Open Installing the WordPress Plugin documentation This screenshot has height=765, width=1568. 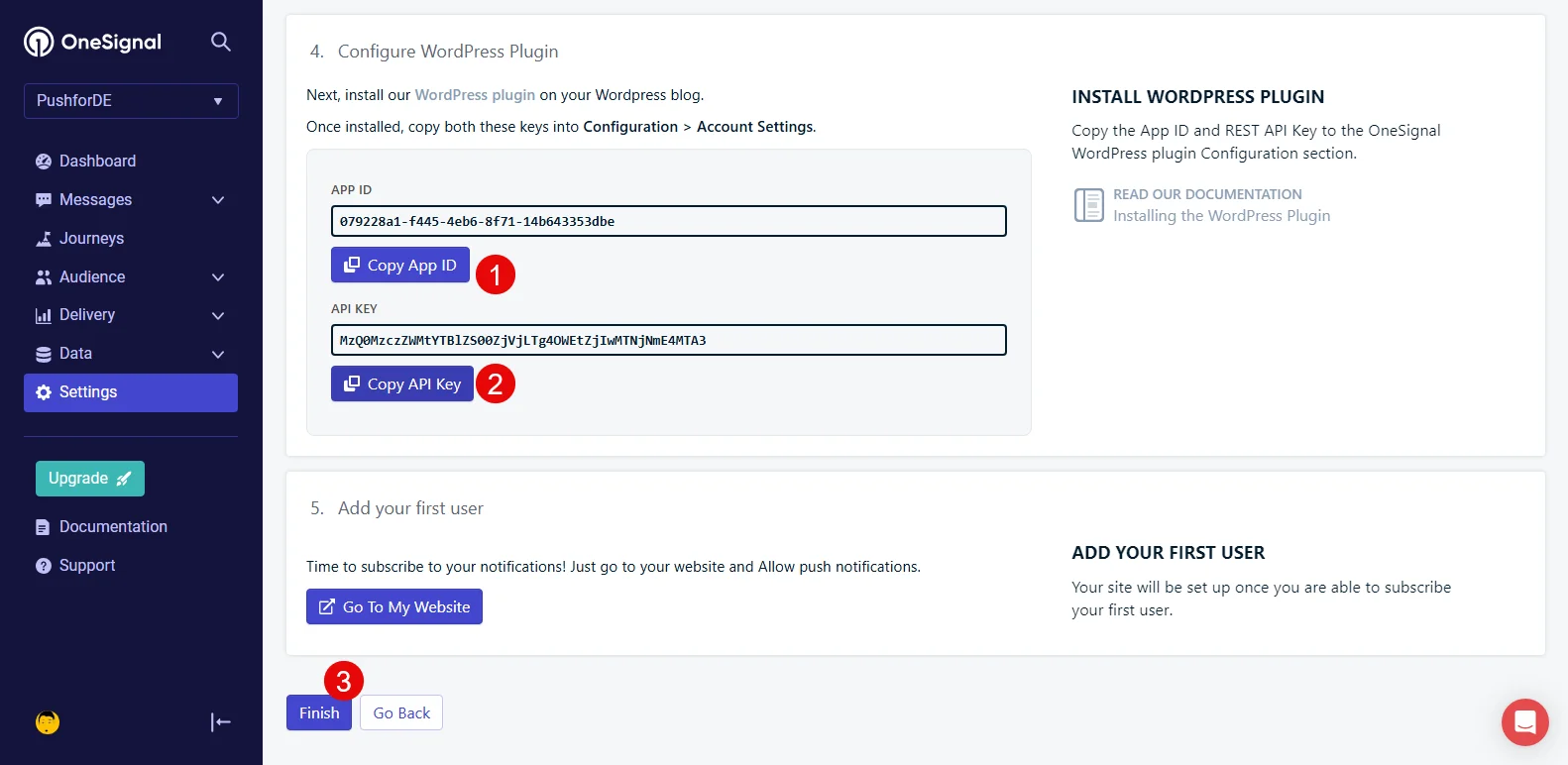(1221, 216)
